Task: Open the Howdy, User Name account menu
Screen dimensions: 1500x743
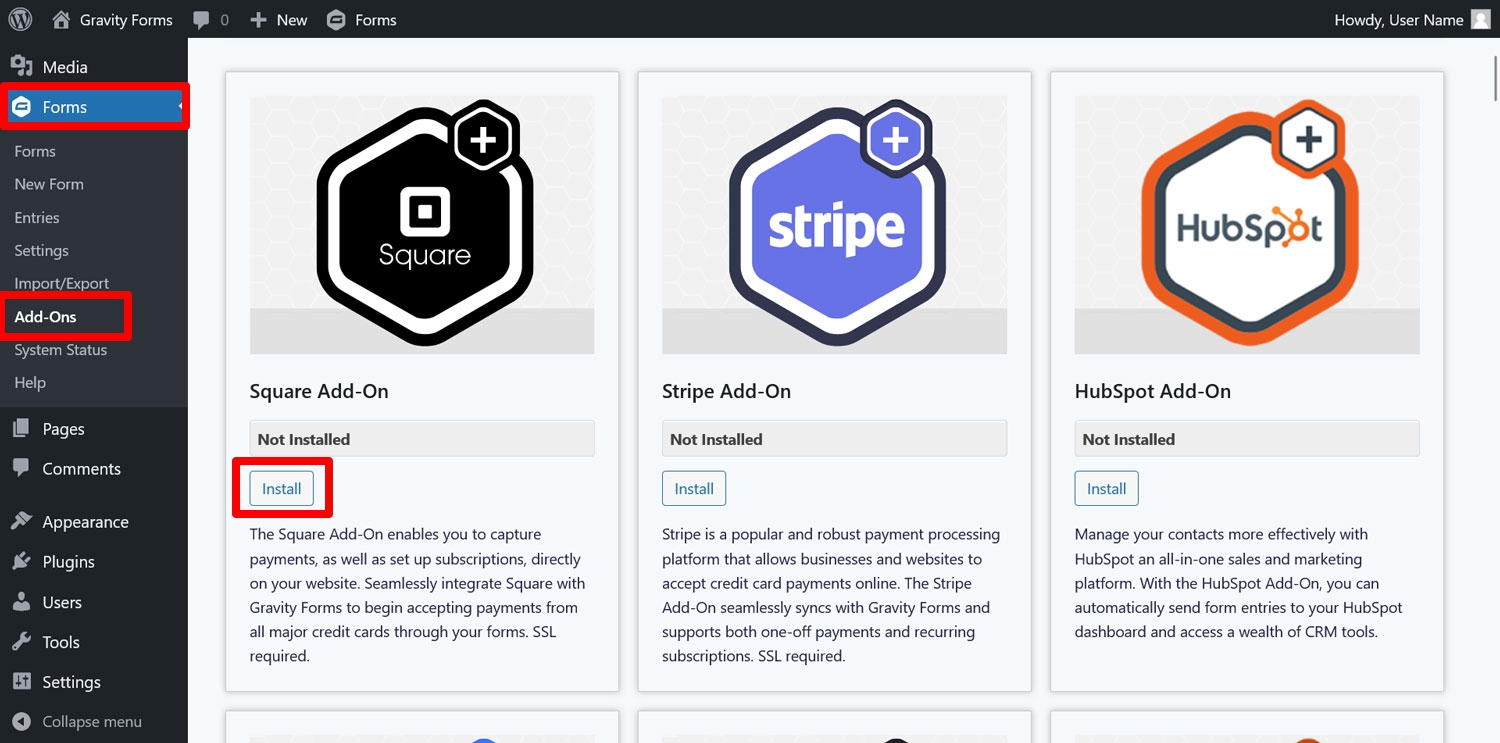Action: [1398, 20]
